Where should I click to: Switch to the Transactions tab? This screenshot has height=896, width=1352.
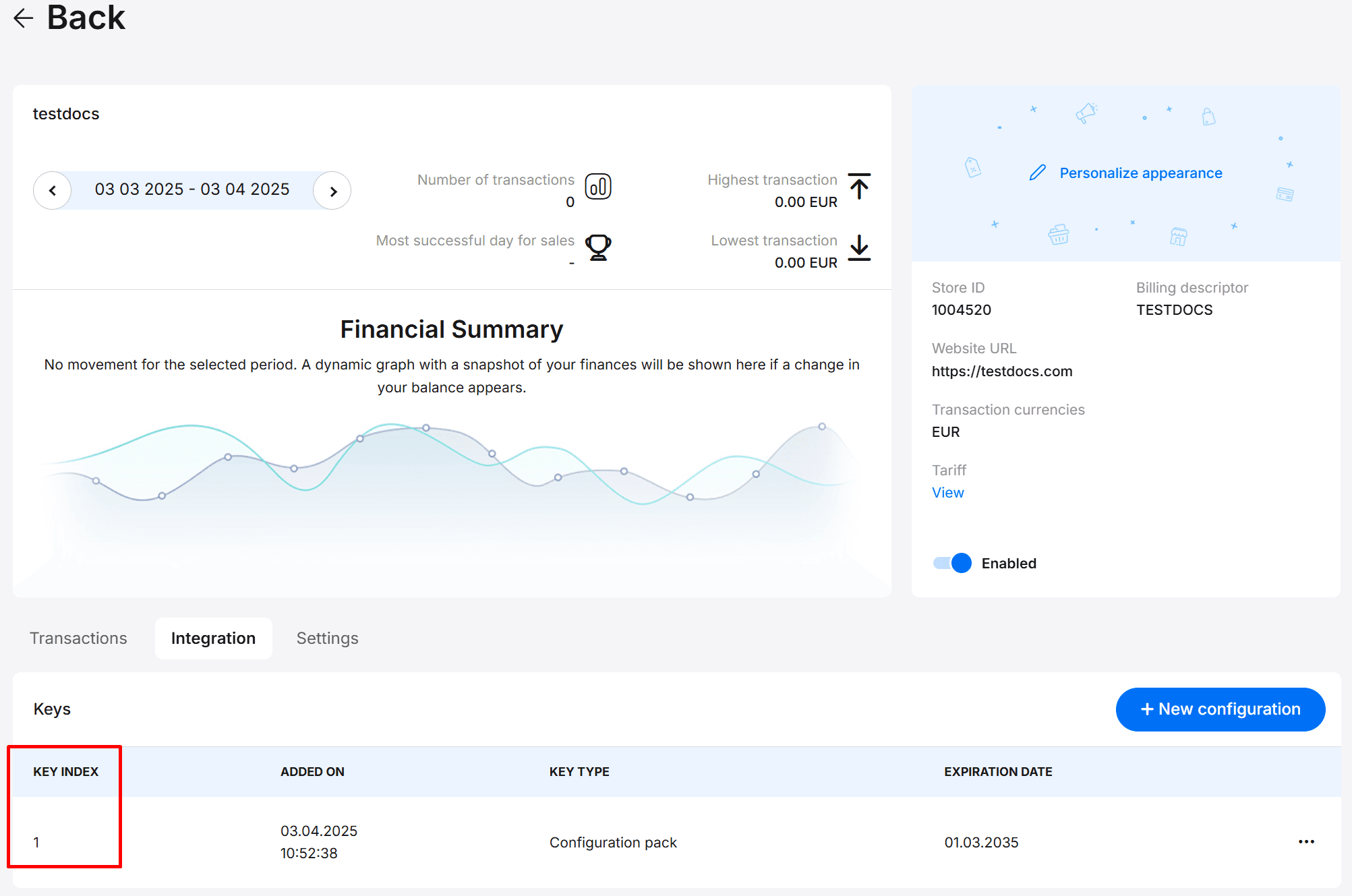78,638
